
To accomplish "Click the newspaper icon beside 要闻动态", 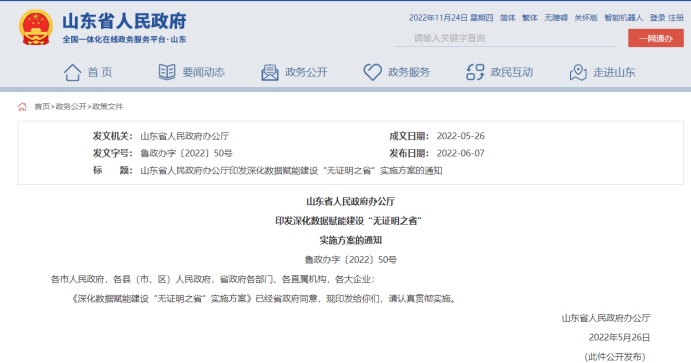I will pos(167,72).
